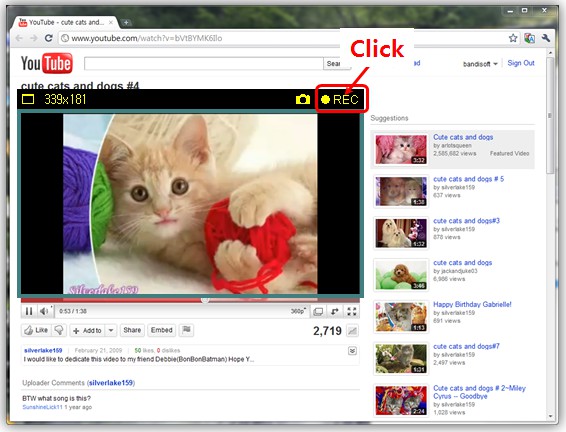Enter fullscreen video mode
Image resolution: width=566 pixels, height=432 pixels.
[352, 311]
